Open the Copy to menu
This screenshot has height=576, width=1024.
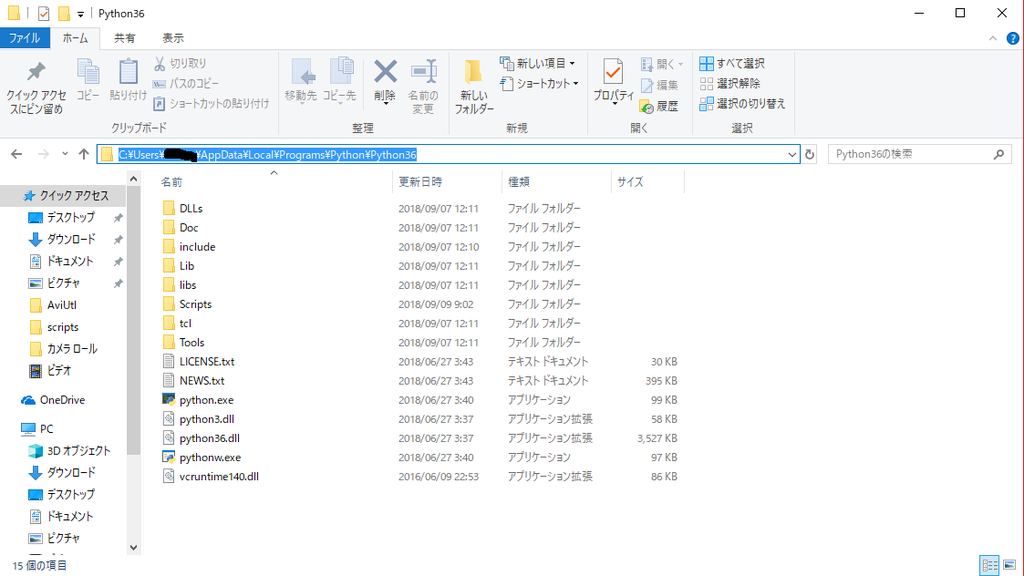point(340,81)
